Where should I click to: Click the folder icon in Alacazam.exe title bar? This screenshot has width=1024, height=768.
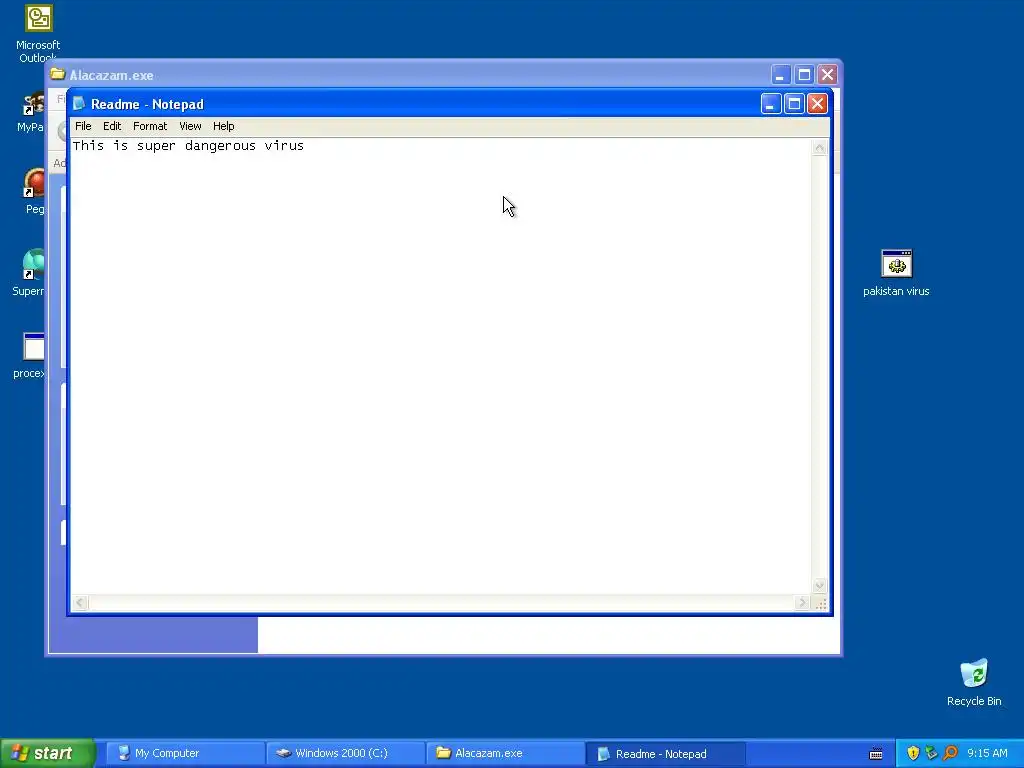point(57,74)
